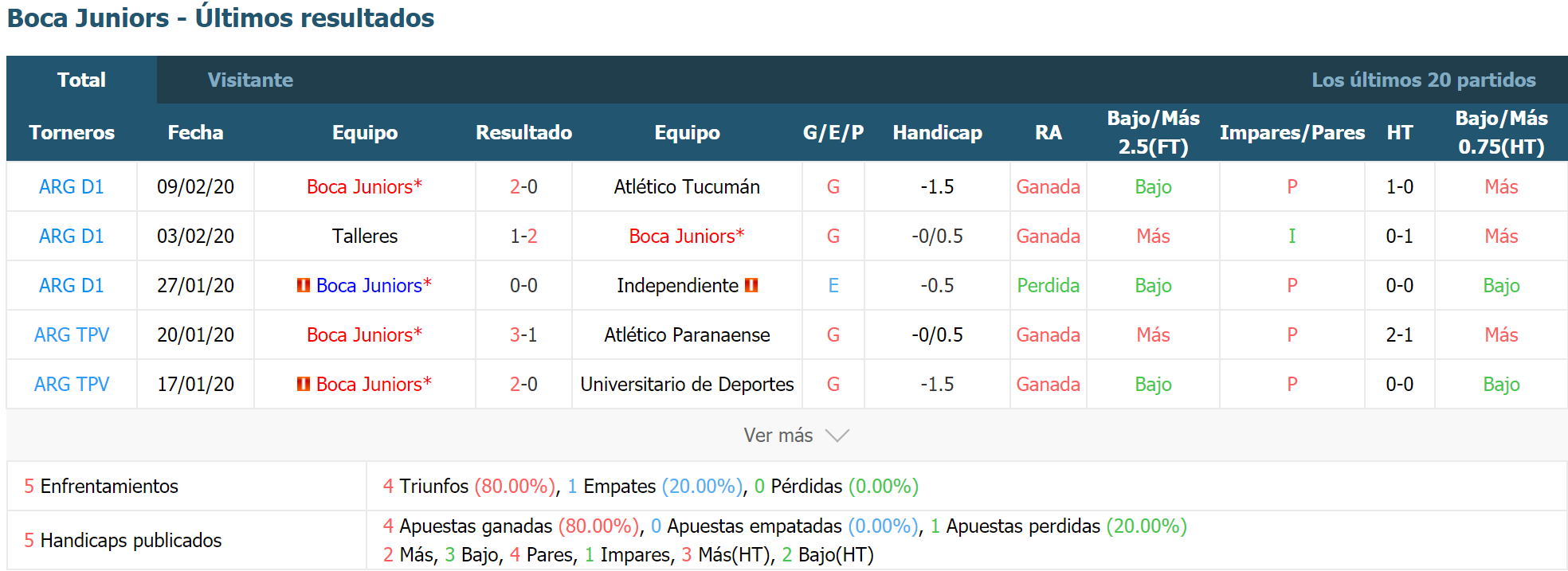Open ARG TPV link for 20/01/20 match

click(x=72, y=334)
